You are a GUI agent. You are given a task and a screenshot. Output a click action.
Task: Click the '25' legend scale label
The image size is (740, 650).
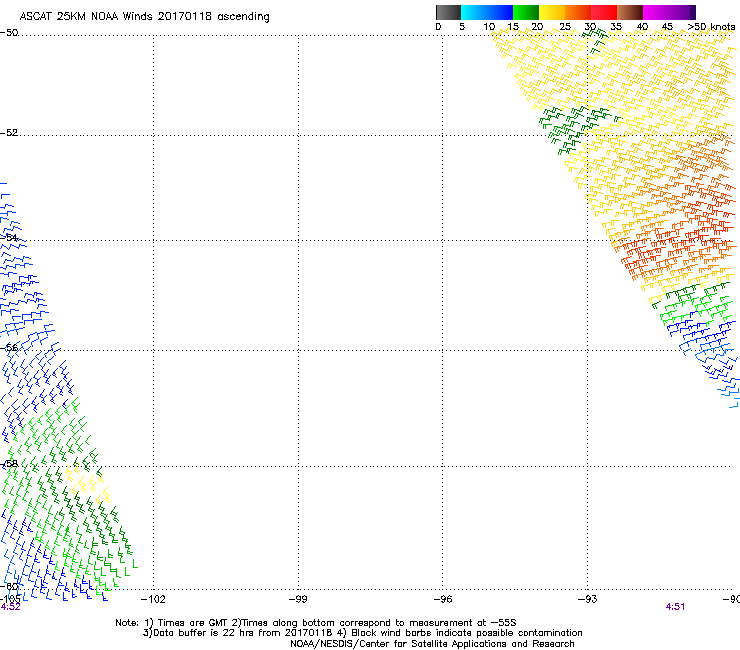pos(565,27)
